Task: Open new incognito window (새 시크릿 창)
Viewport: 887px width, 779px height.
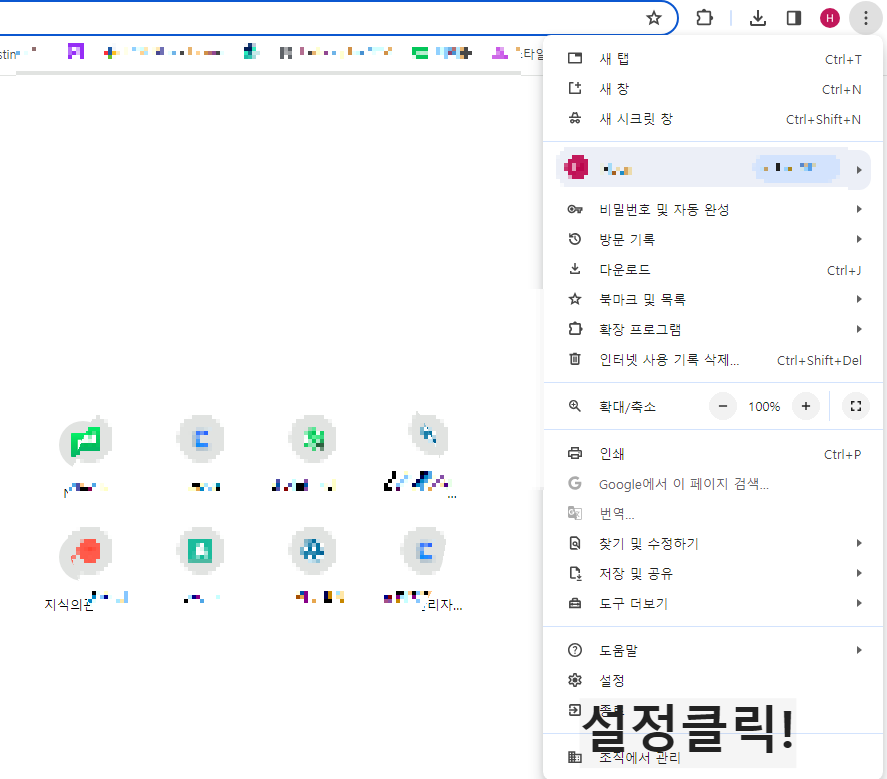Action: tap(714, 119)
